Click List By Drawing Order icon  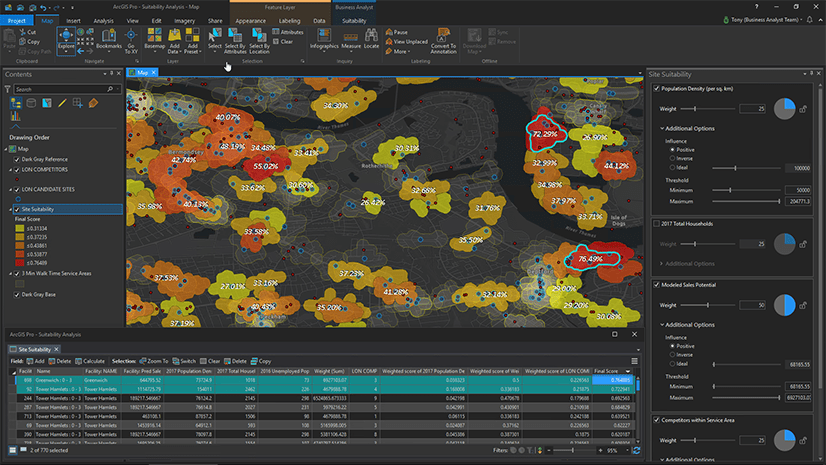pyautogui.click(x=16, y=103)
